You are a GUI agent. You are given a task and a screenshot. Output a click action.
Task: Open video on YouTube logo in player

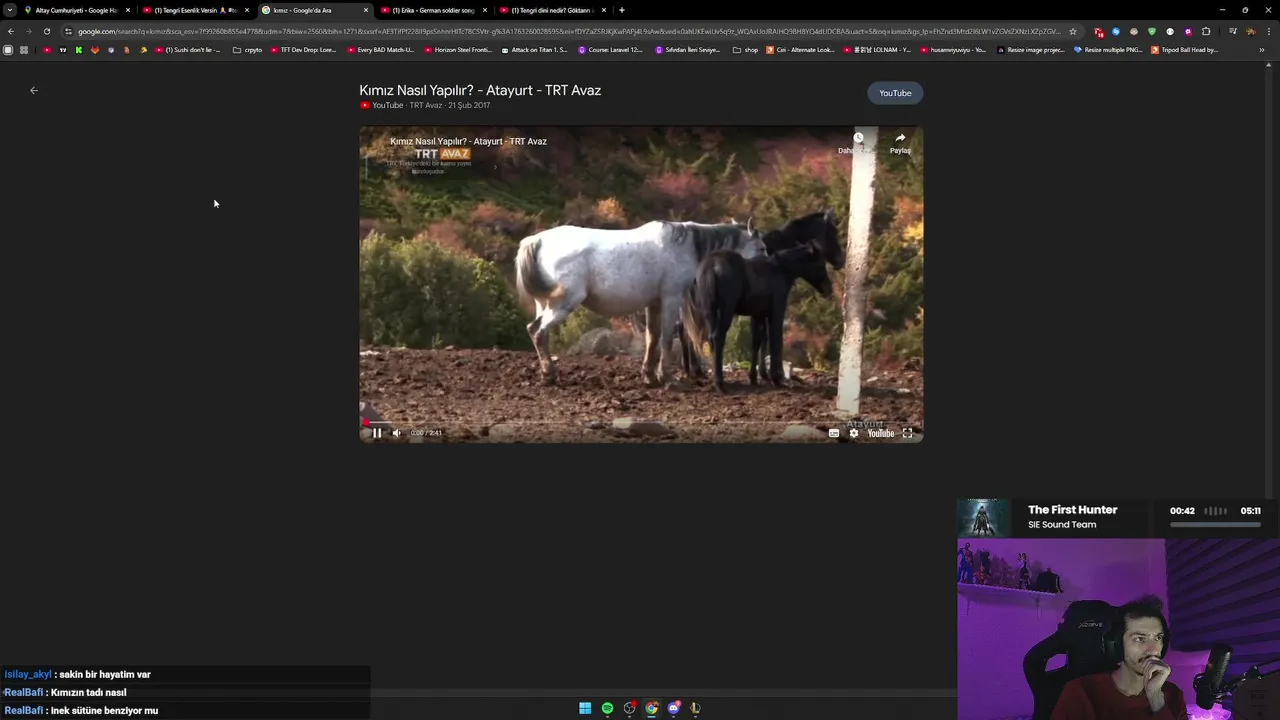tap(881, 433)
